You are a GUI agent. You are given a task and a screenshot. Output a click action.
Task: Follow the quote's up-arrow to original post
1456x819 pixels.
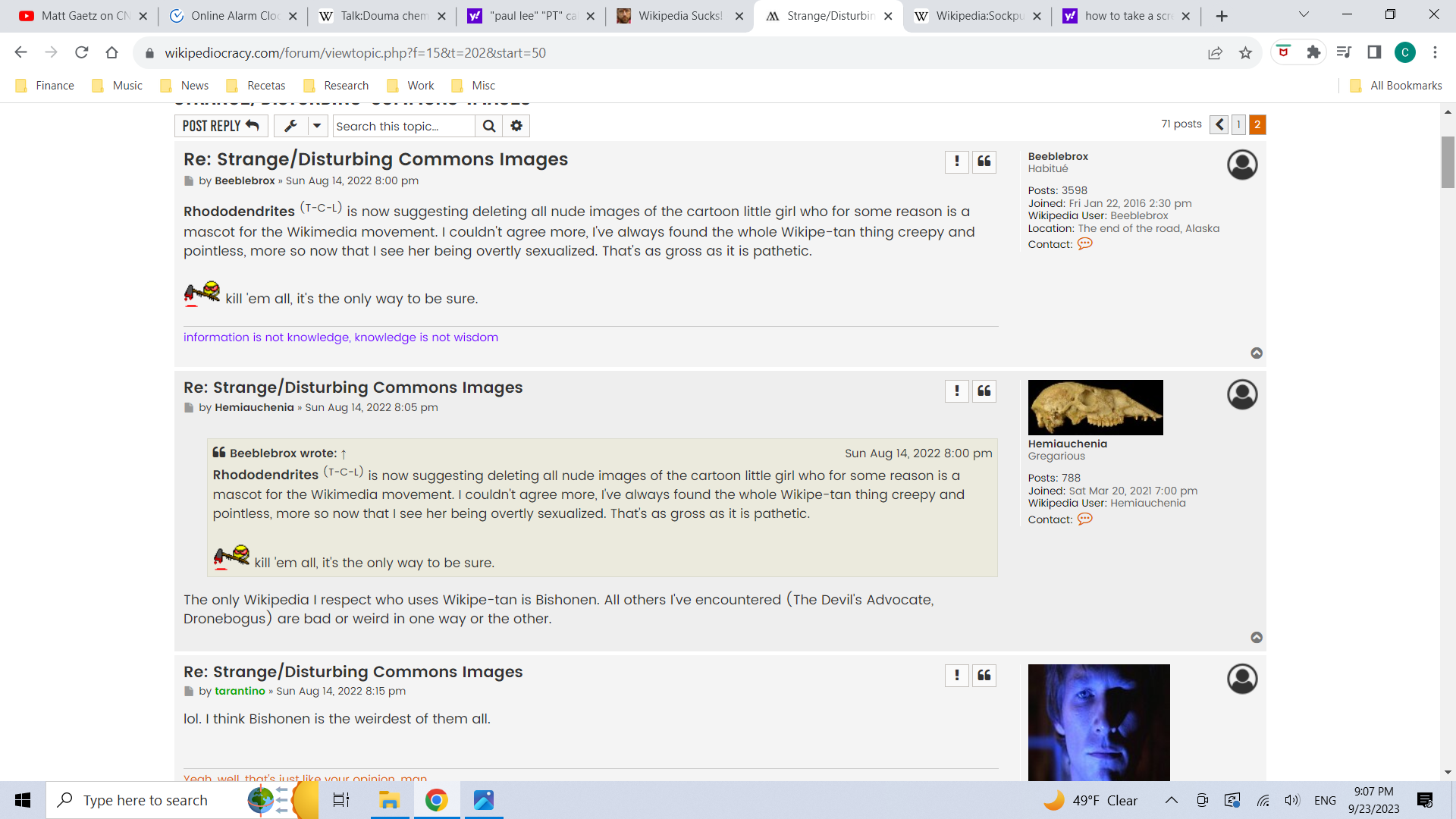point(344,453)
